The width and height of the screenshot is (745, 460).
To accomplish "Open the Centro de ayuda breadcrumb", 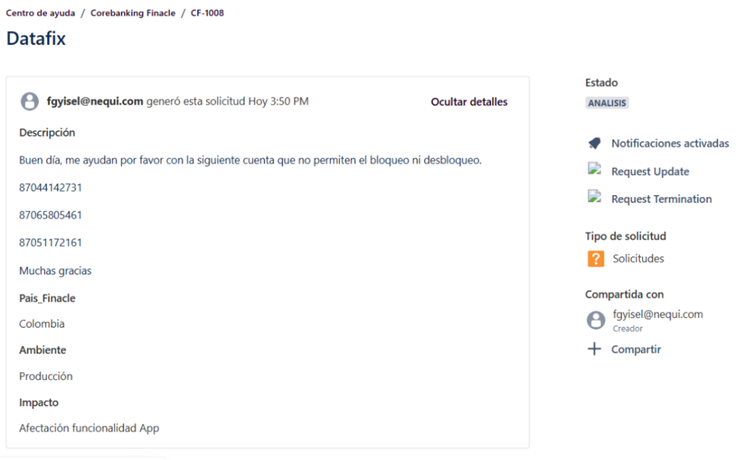I will click(40, 13).
